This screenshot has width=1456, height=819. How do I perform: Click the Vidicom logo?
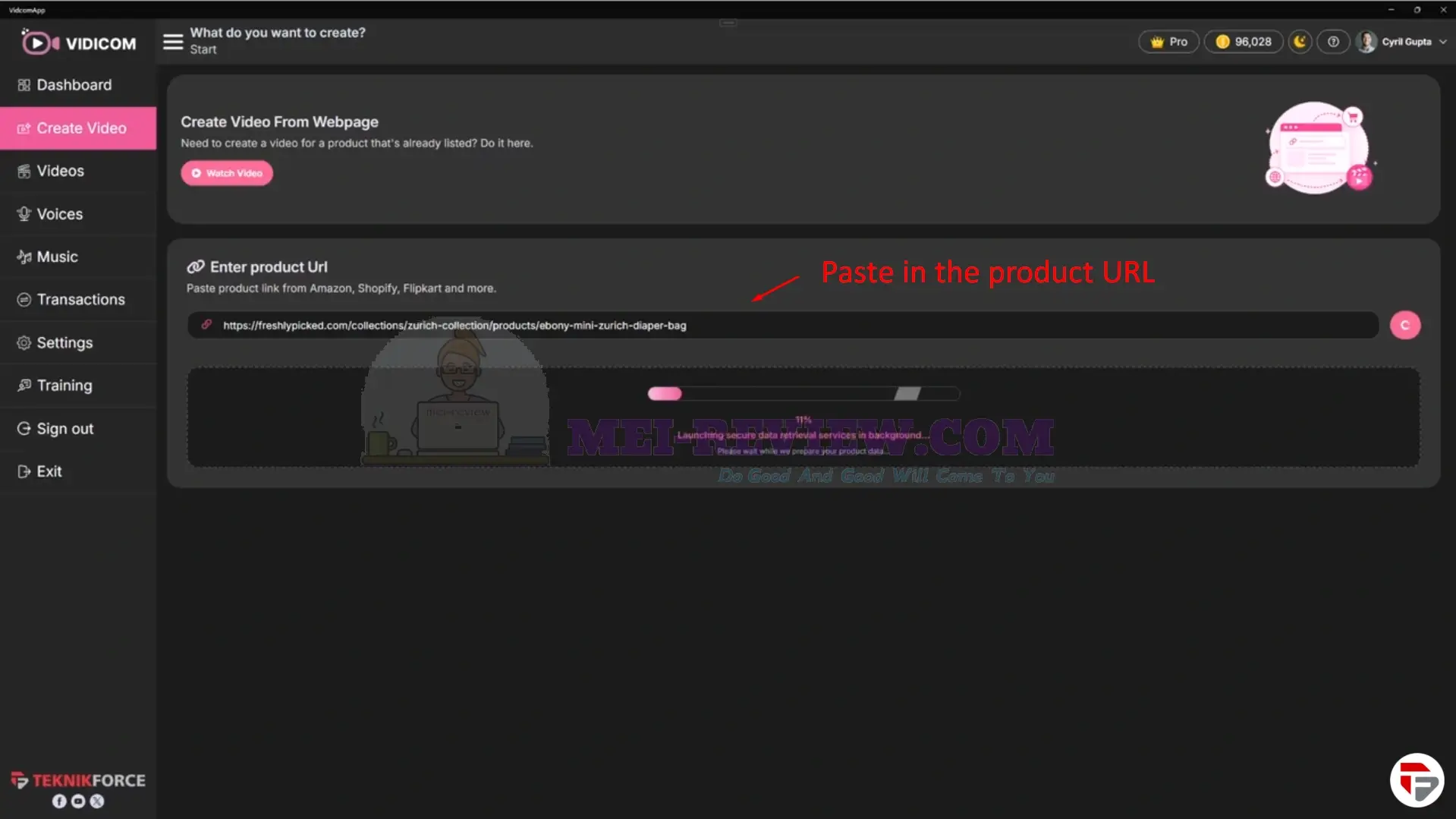[78, 43]
